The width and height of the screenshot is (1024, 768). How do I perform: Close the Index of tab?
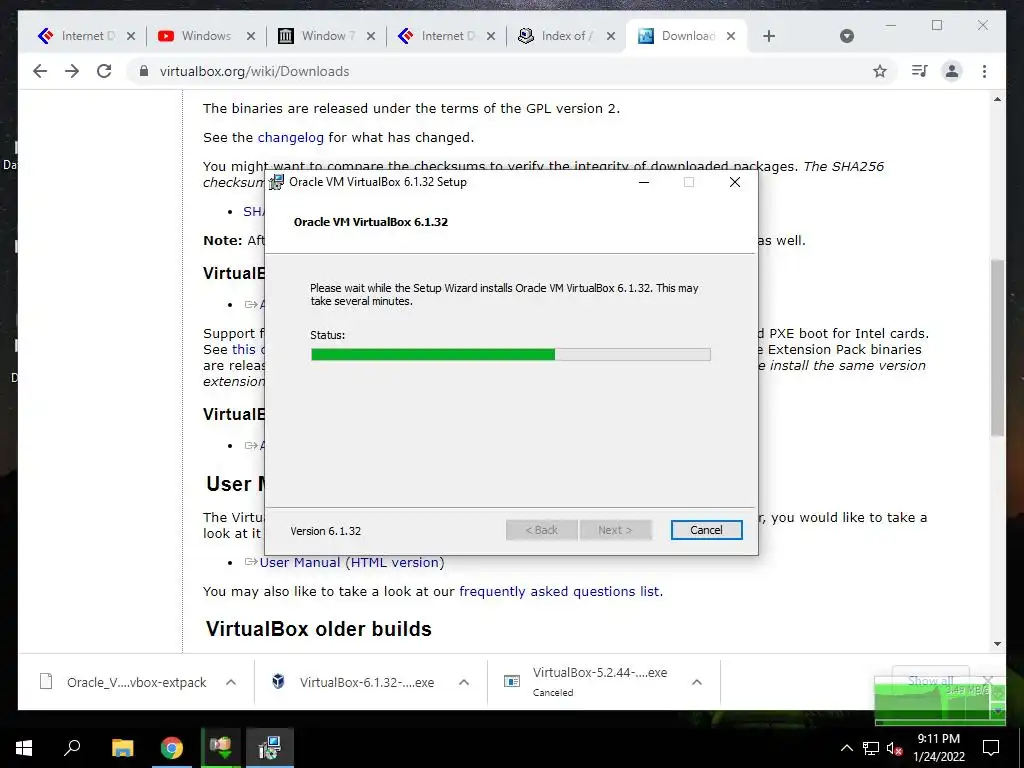click(x=611, y=36)
